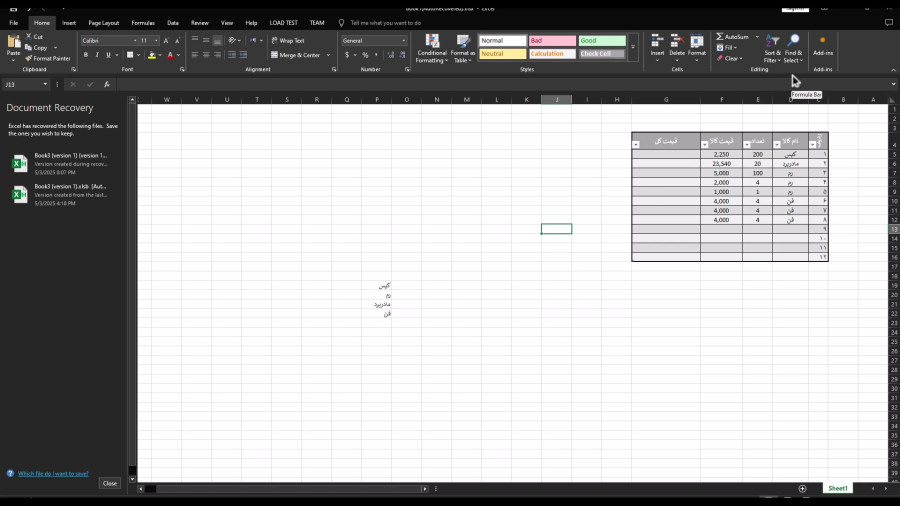Click the horizontal scrollbar right arrow
Viewport: 900px width, 506px height.
(x=425, y=489)
